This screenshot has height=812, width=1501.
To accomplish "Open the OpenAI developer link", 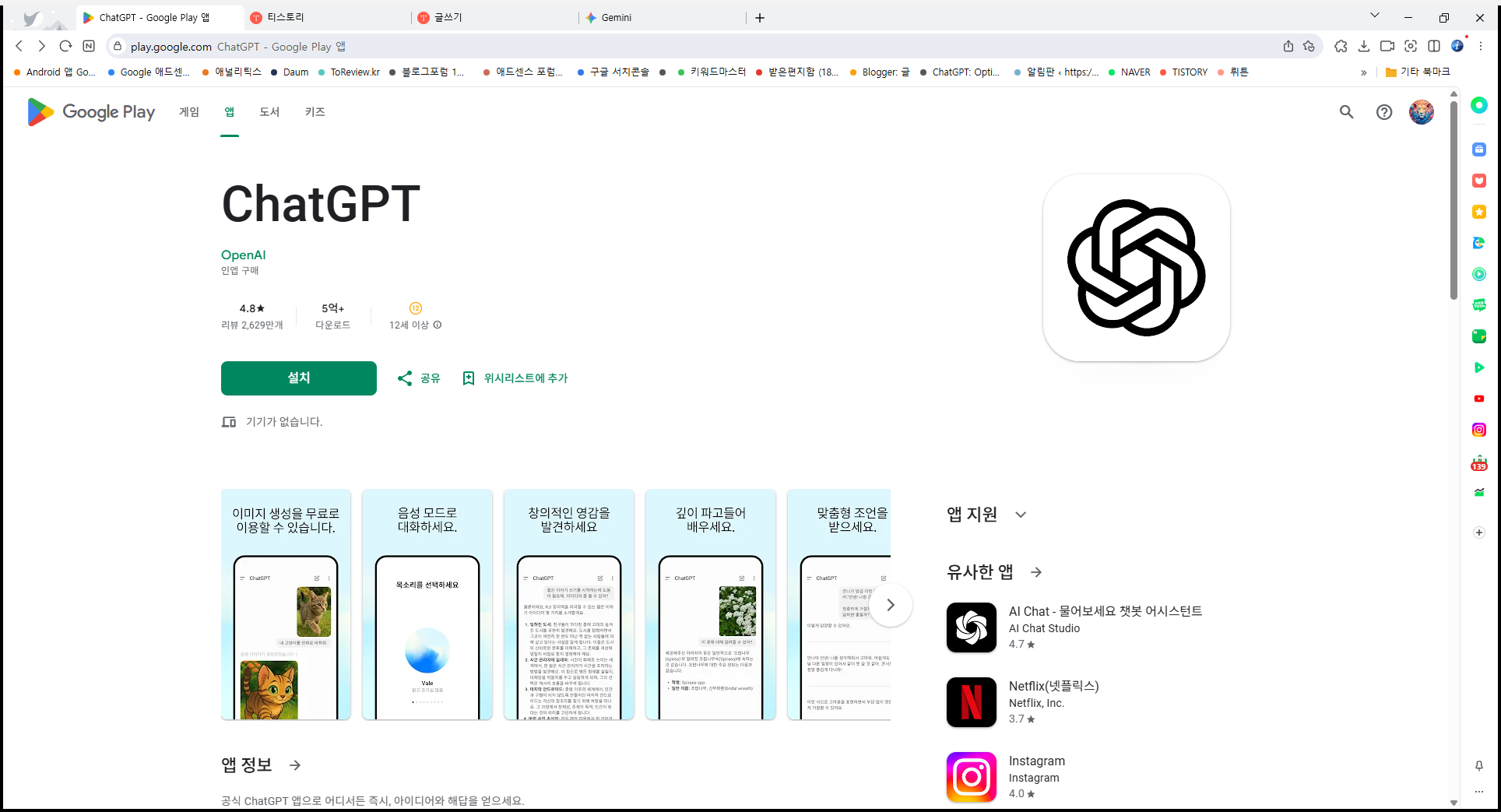I will click(243, 255).
